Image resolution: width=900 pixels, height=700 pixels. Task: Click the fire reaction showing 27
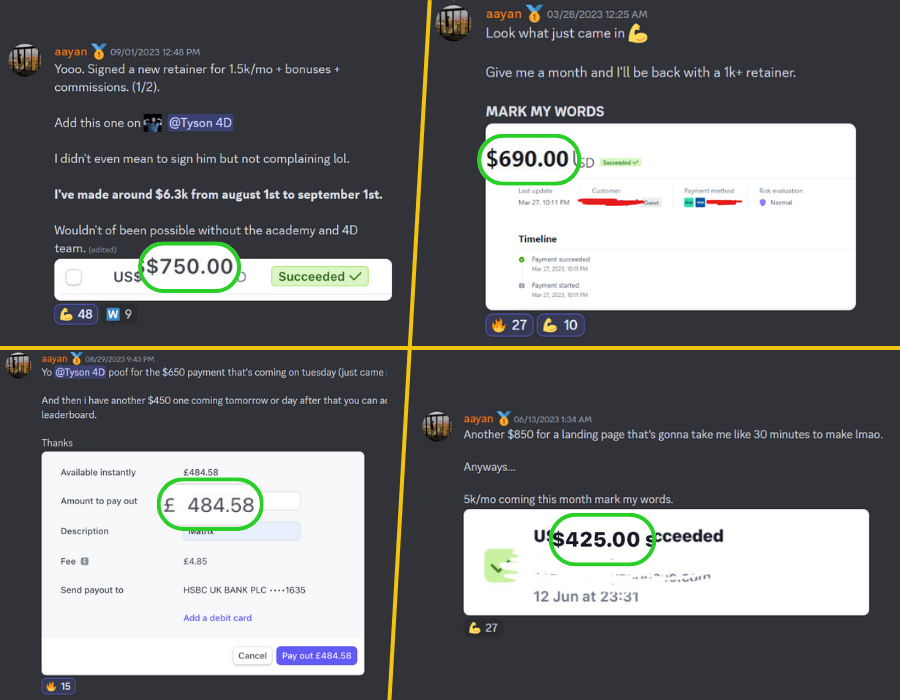[x=509, y=325]
